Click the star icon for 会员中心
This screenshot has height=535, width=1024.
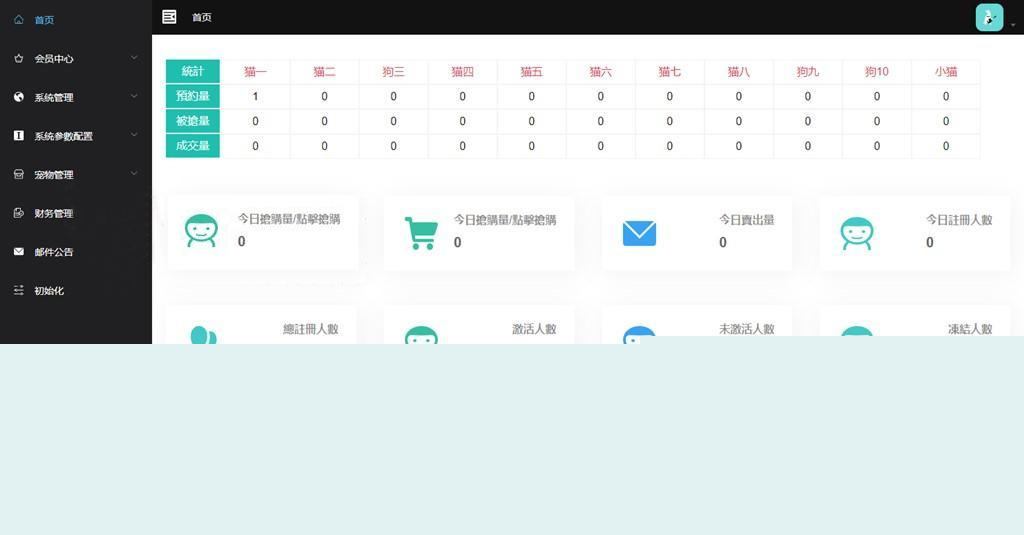(x=19, y=59)
